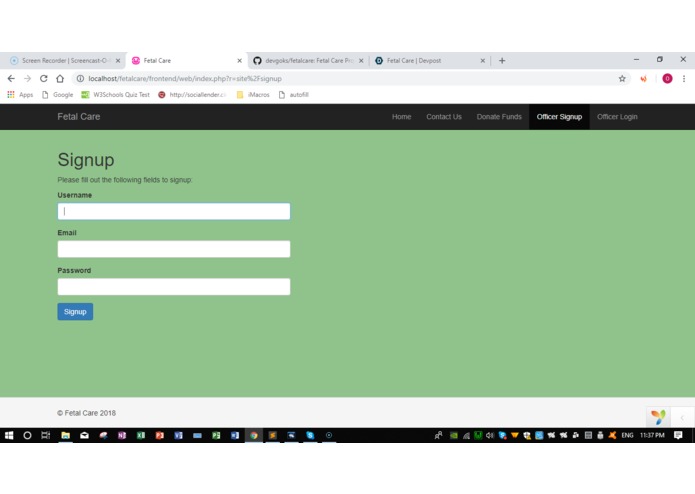This screenshot has height=494, width=695.
Task: Open the Windows Start menu
Action: coord(9,436)
